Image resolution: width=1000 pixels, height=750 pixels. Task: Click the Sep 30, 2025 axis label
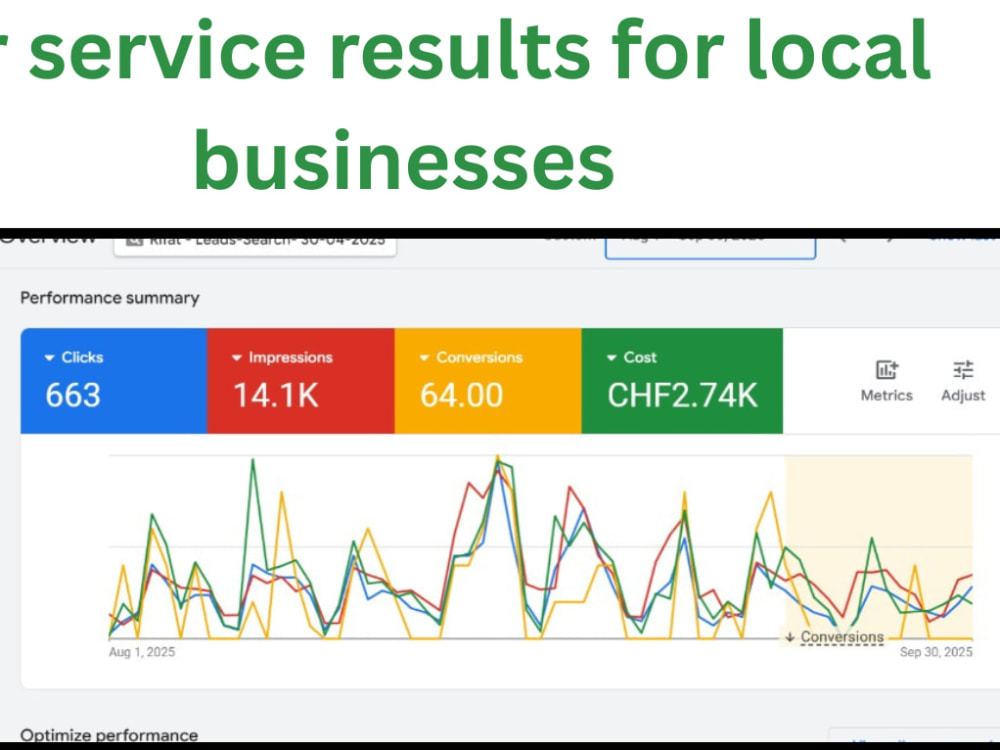tap(936, 652)
